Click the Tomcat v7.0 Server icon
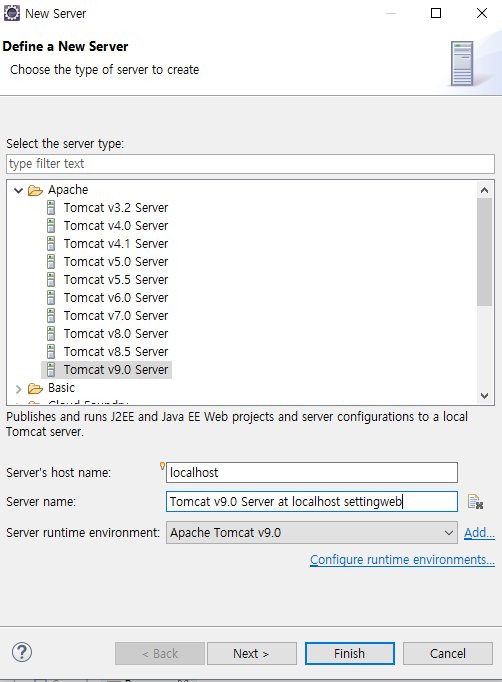 coord(51,315)
